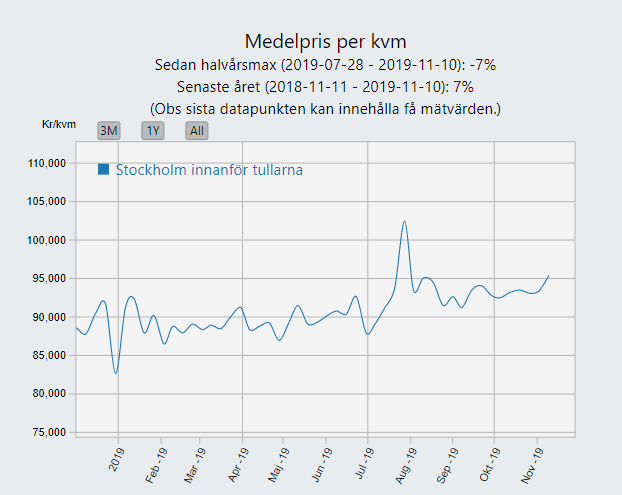Select the 1Y time range button

[x=153, y=130]
